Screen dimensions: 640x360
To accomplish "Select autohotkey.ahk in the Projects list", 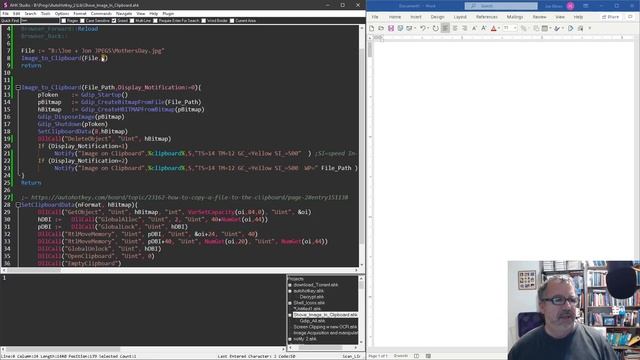I will [309, 291].
